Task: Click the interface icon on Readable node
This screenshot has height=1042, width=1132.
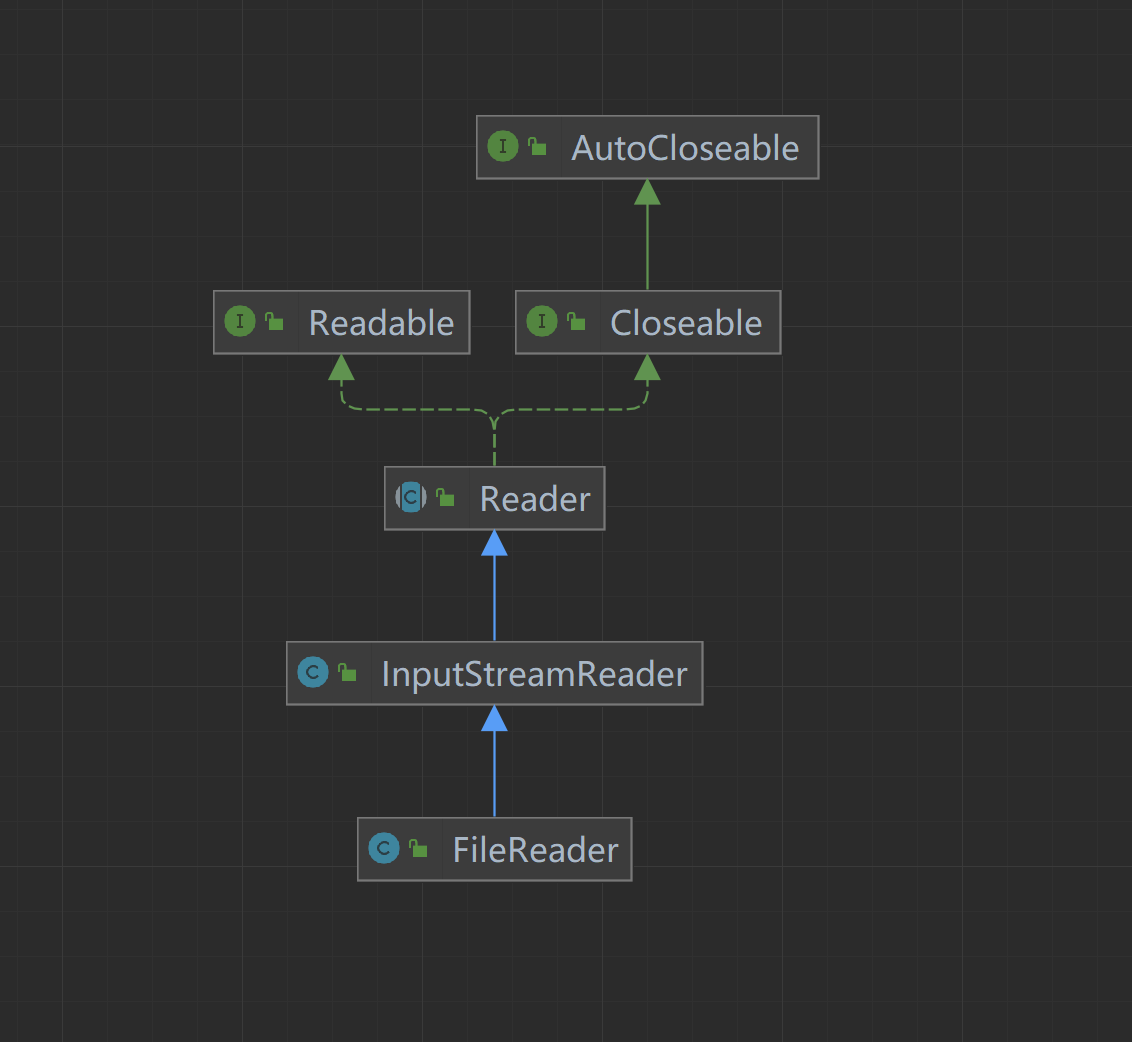Action: [x=240, y=322]
